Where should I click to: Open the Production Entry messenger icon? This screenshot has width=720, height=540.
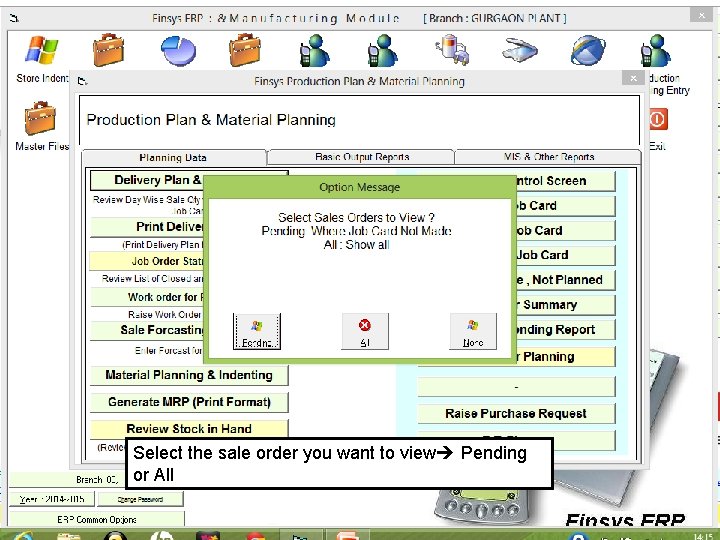coord(656,51)
